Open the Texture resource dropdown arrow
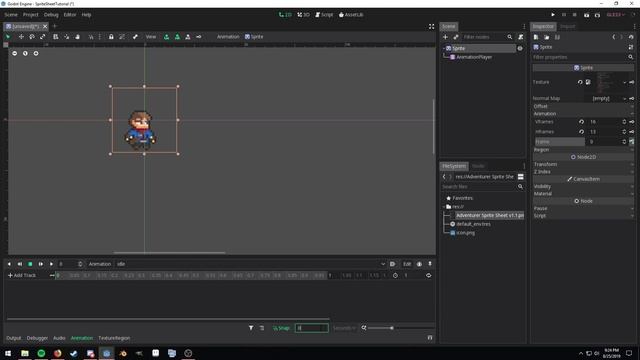This screenshot has width=640, height=360. tap(624, 82)
